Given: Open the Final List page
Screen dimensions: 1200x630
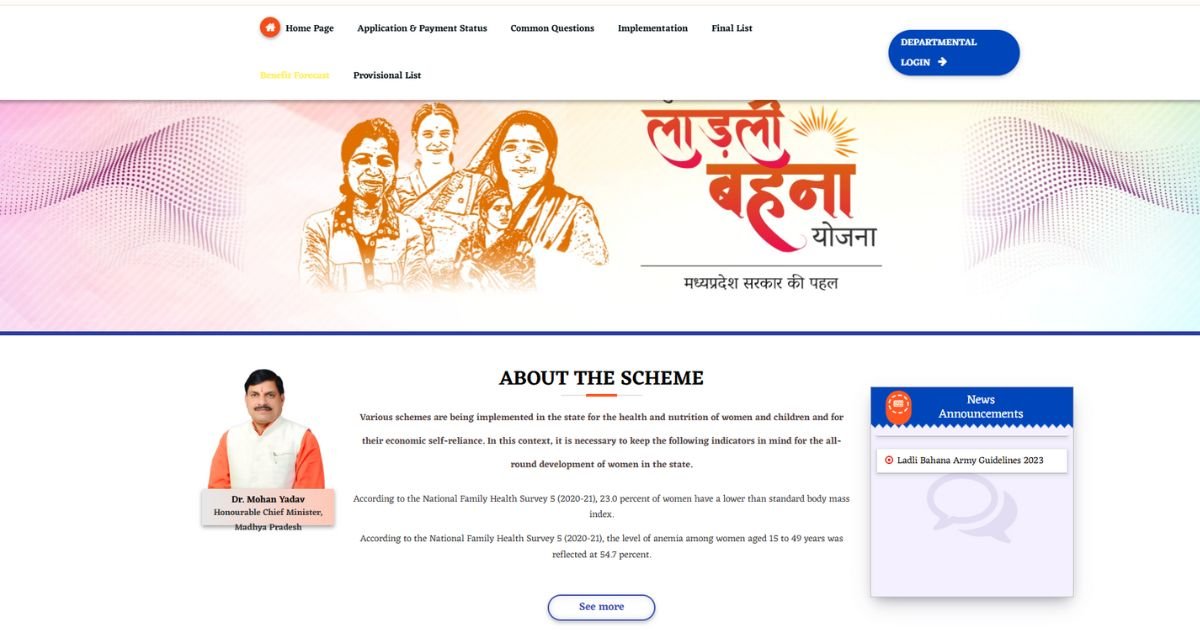Looking at the screenshot, I should [732, 28].
